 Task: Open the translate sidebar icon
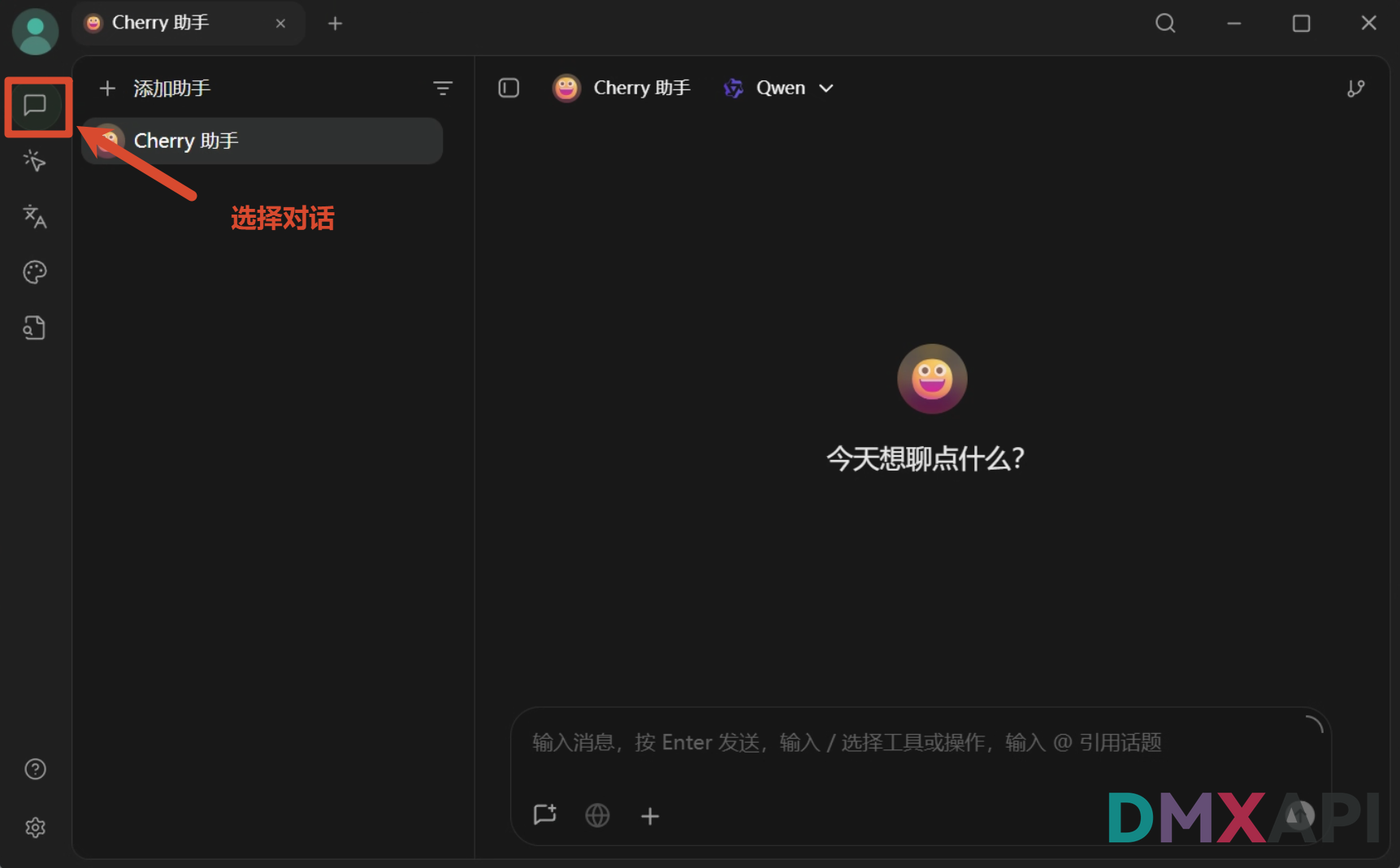click(35, 216)
